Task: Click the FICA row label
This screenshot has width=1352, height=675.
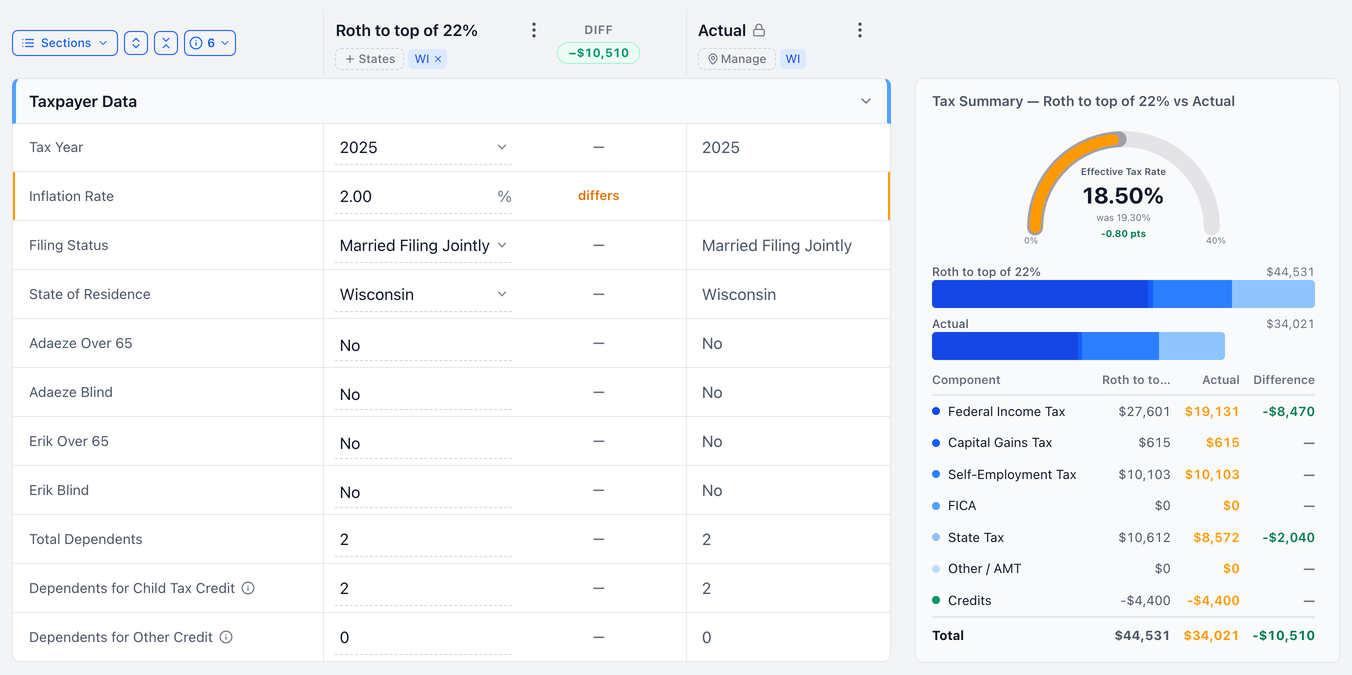Action: (962, 506)
